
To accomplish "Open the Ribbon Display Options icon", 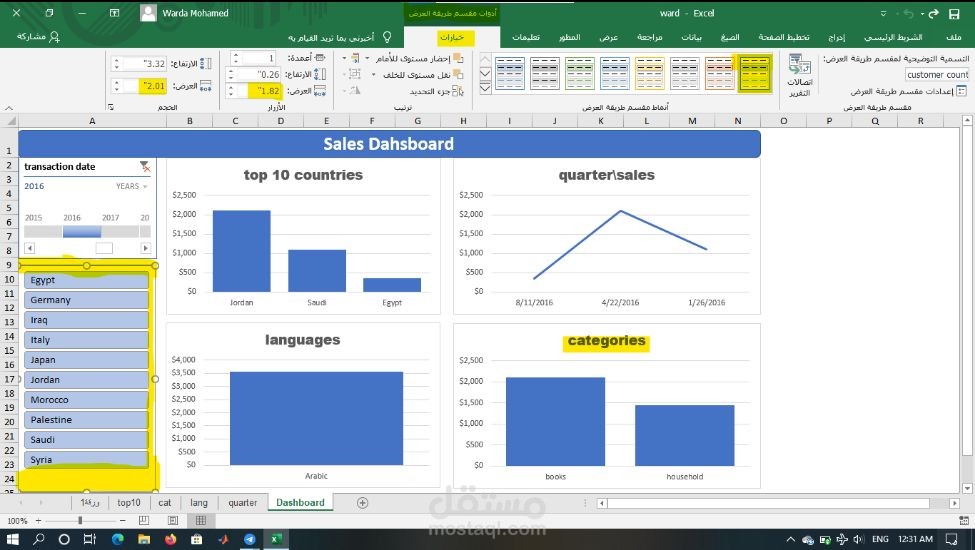I will click(114, 13).
